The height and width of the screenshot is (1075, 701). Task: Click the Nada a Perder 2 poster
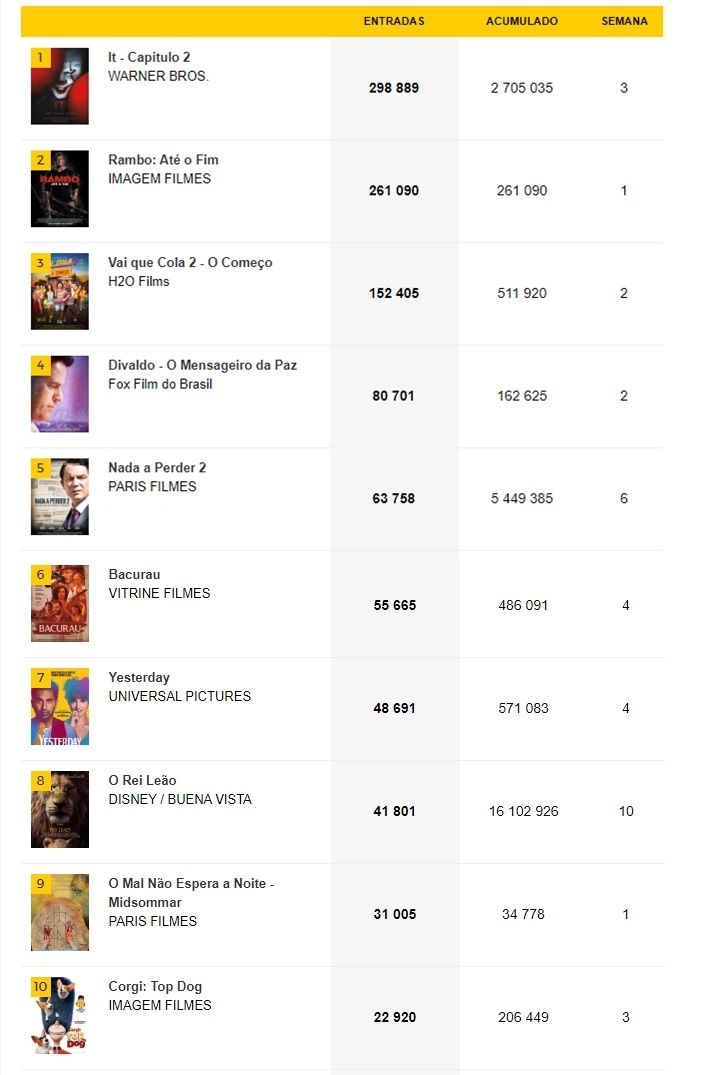60,497
